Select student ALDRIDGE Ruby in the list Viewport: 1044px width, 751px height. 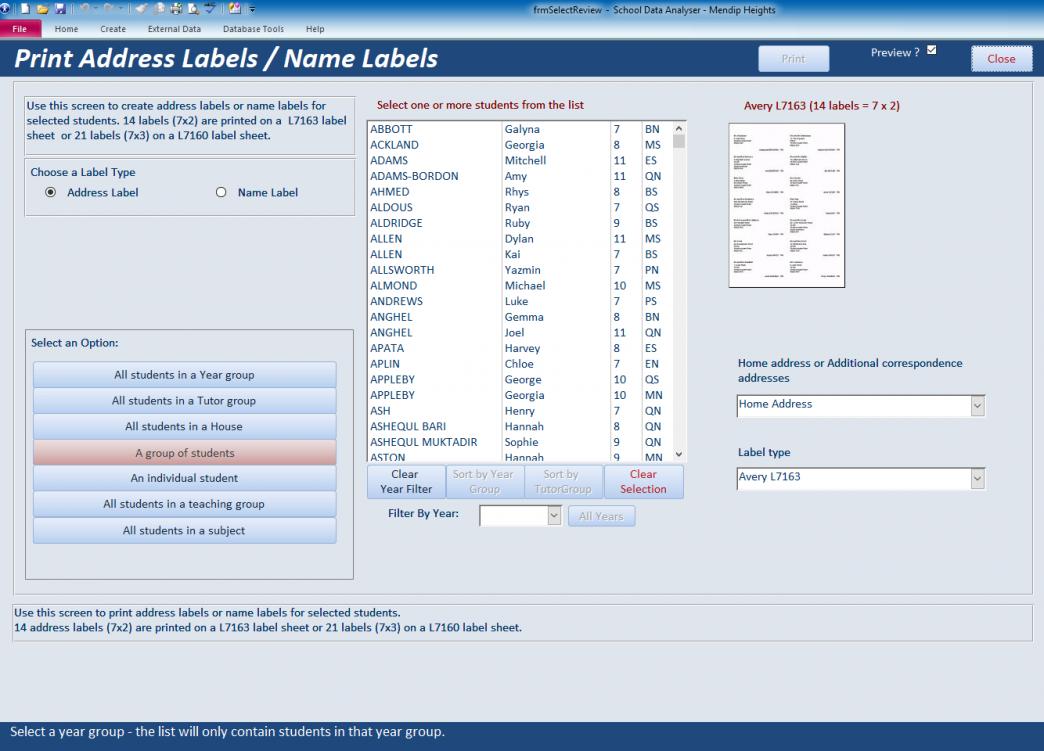coord(519,223)
